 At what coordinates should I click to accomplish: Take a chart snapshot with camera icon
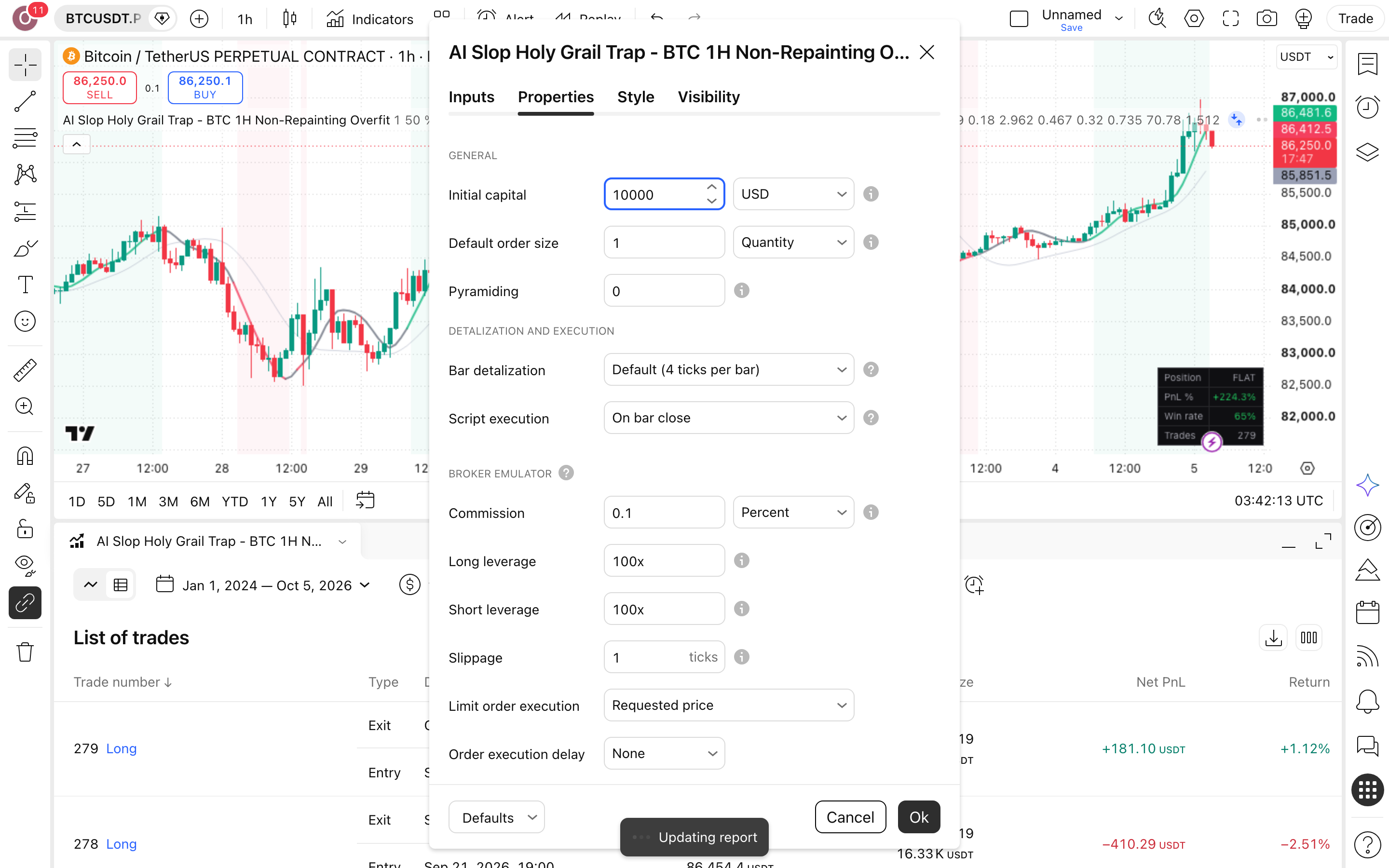pyautogui.click(x=1266, y=18)
